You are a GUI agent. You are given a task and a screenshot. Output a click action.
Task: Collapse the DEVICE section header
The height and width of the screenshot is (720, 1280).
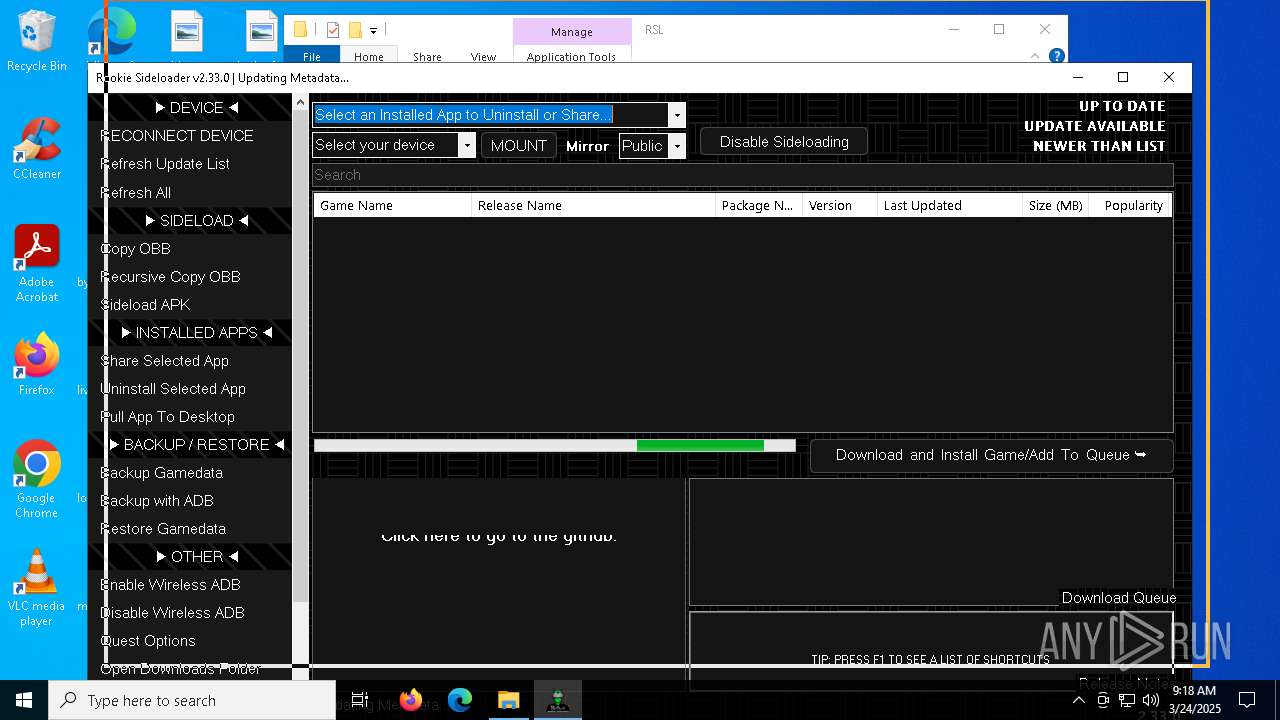(197, 108)
